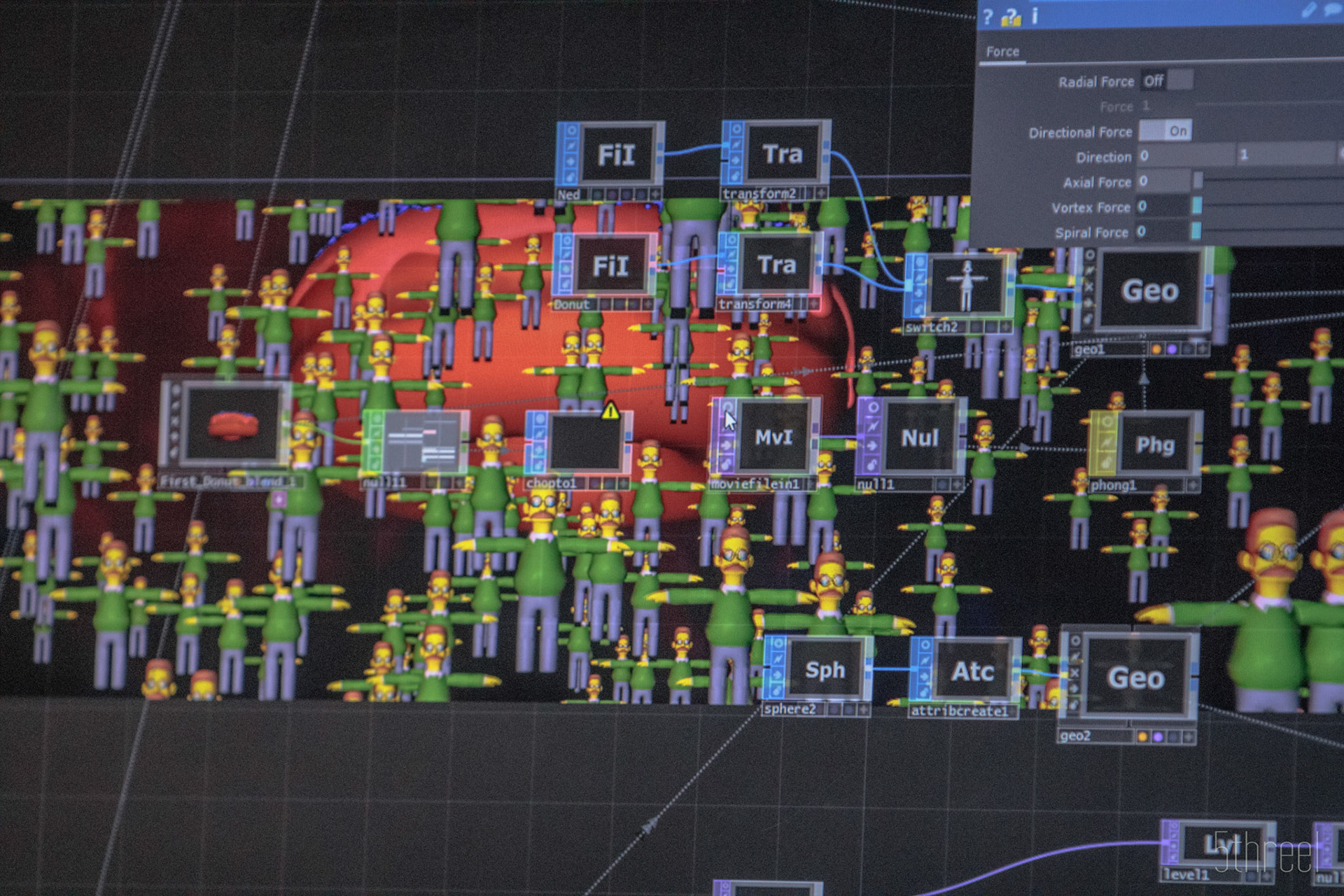Click the warning triangle on the chopto1 node
Viewport: 1344px width, 896px height.
610,411
